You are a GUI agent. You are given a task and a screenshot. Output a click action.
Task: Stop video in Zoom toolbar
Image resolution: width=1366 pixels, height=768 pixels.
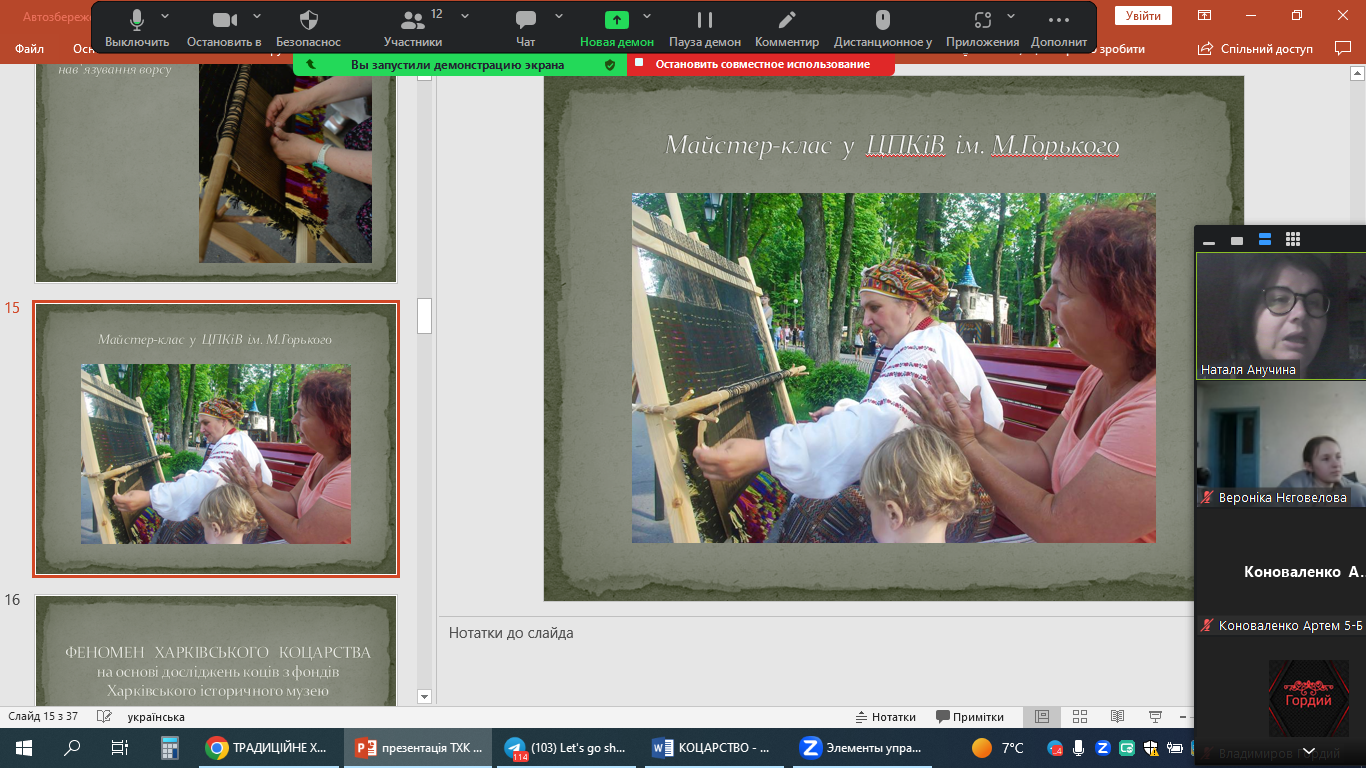pos(224,28)
